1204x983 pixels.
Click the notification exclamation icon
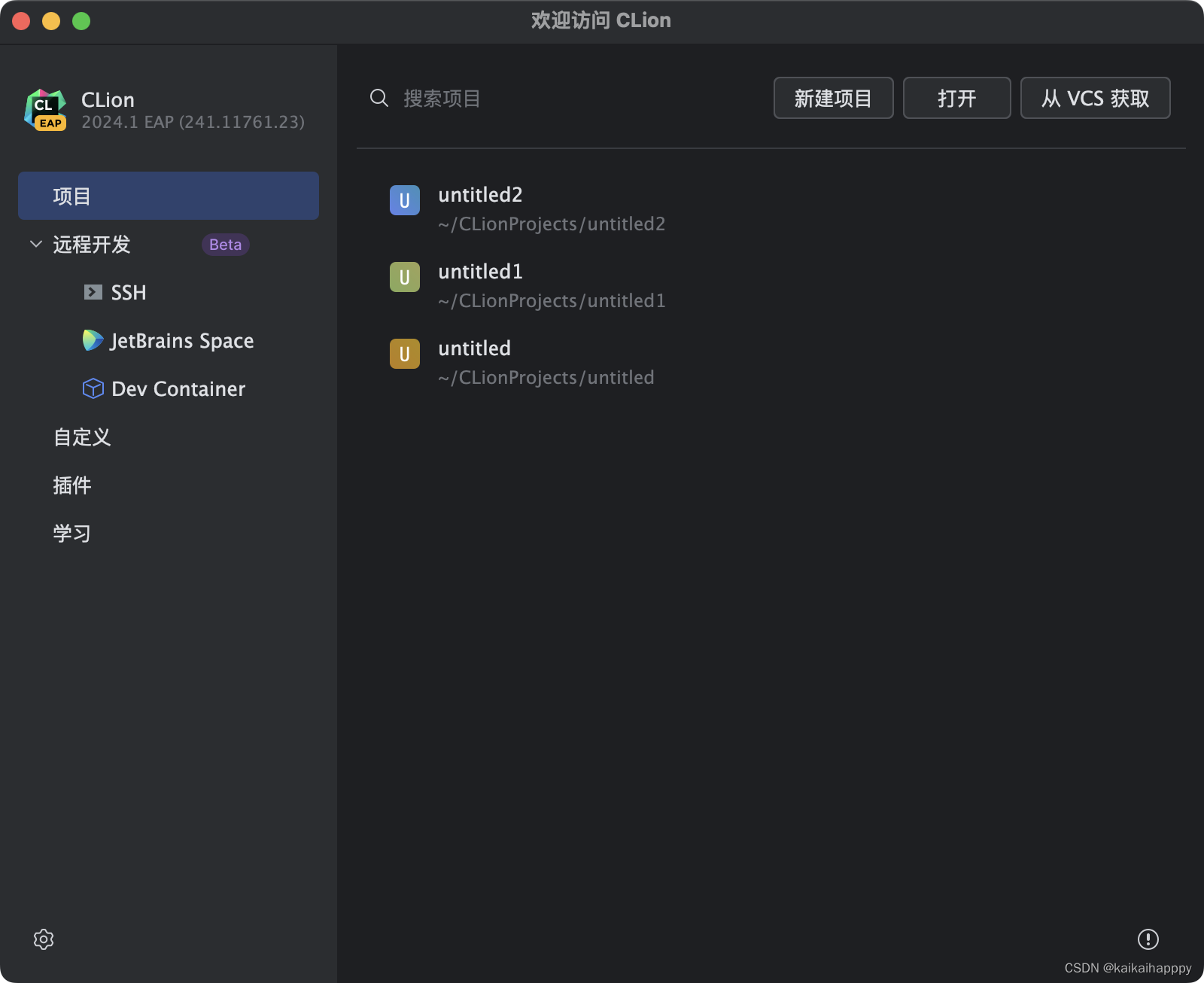coord(1148,939)
